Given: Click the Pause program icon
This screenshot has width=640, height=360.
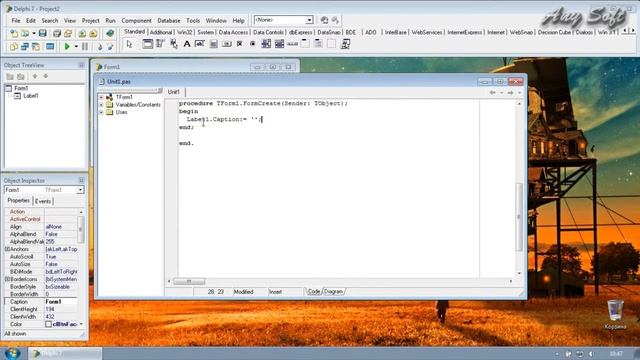Looking at the screenshot, I should click(85, 47).
